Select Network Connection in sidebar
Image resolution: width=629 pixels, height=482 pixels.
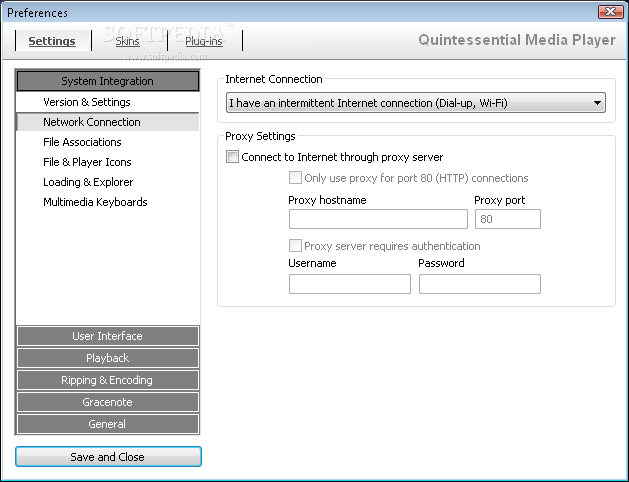click(108, 122)
